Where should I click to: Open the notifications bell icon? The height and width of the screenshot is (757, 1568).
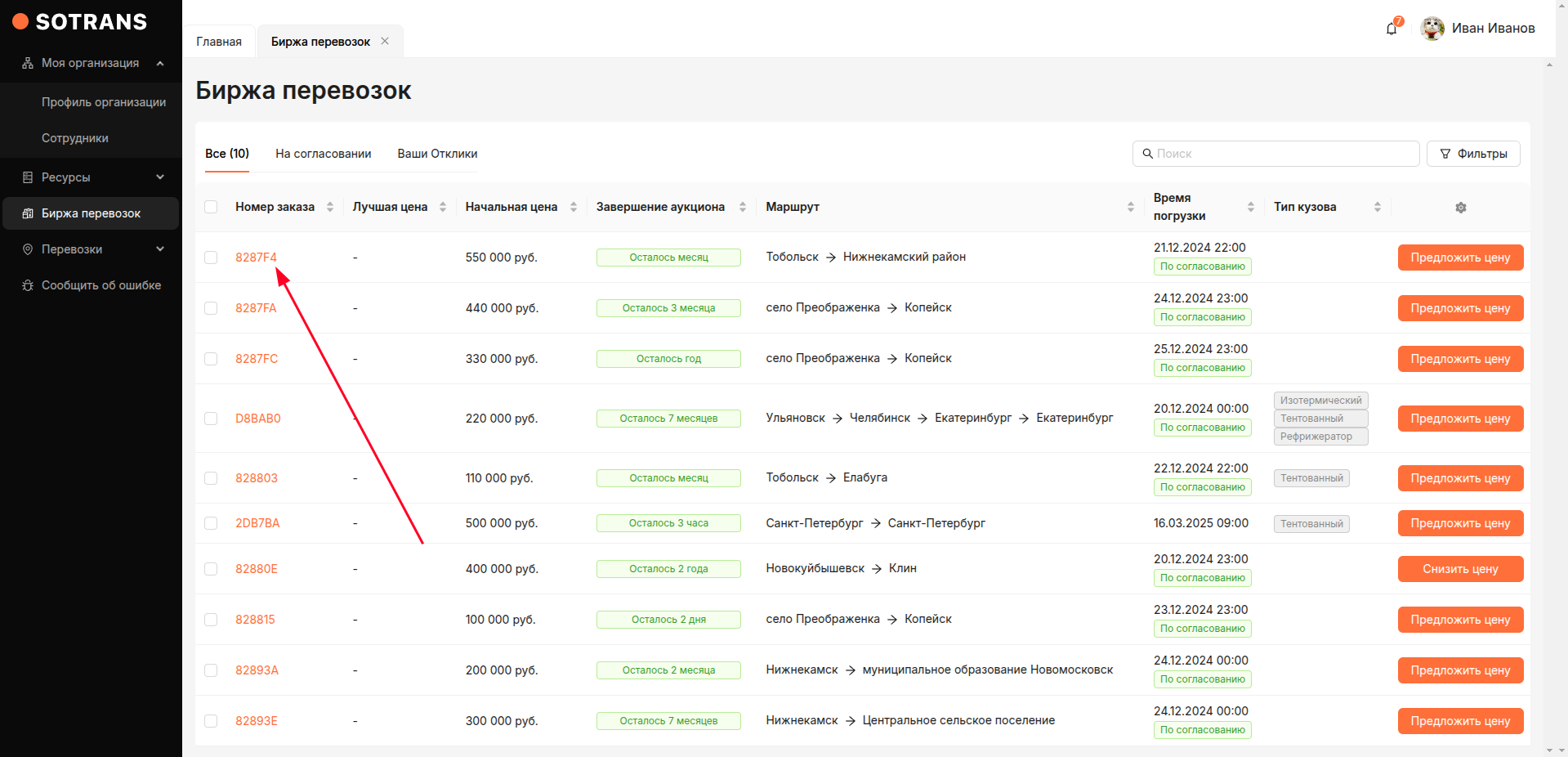tap(1392, 29)
